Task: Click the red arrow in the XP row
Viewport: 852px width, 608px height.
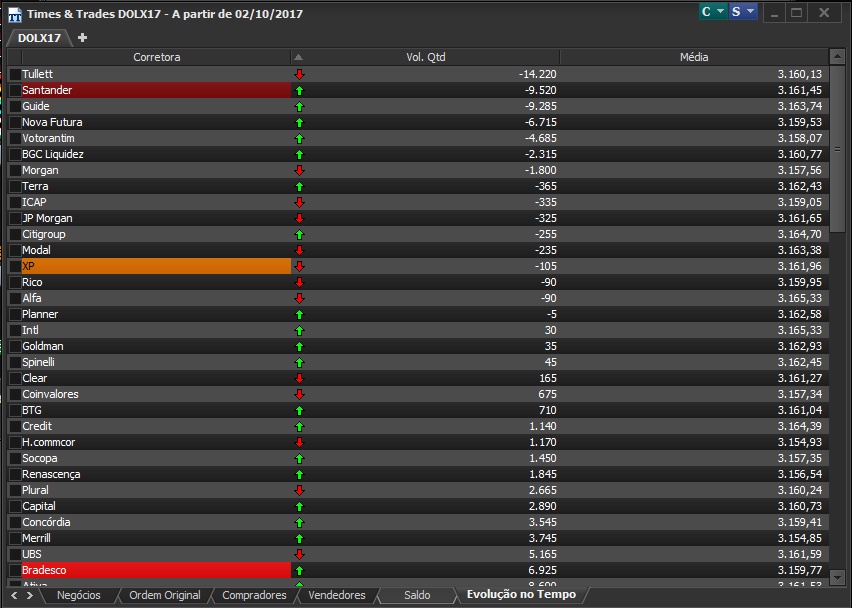Action: tap(299, 266)
